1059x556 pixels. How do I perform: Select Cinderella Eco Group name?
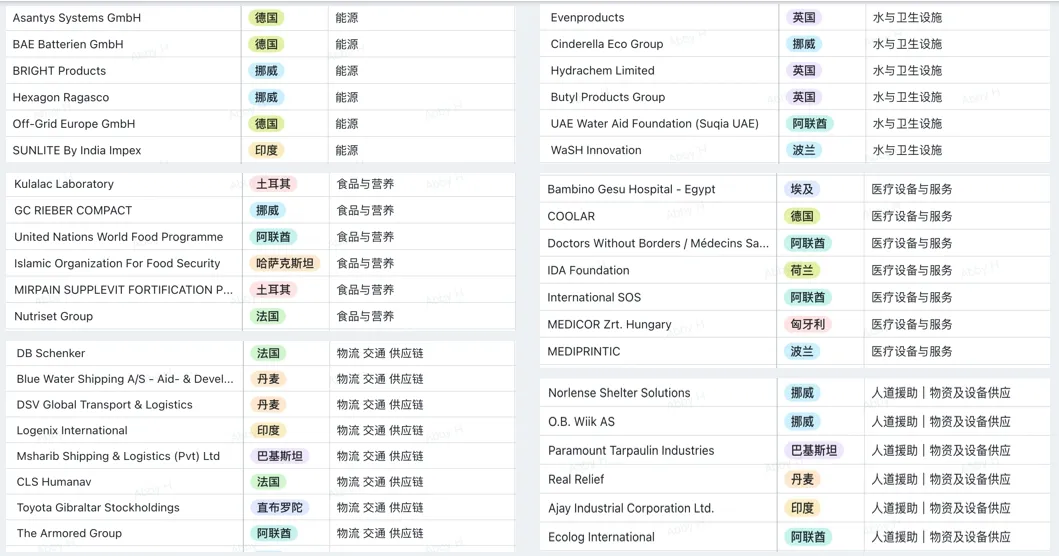click(x=606, y=44)
